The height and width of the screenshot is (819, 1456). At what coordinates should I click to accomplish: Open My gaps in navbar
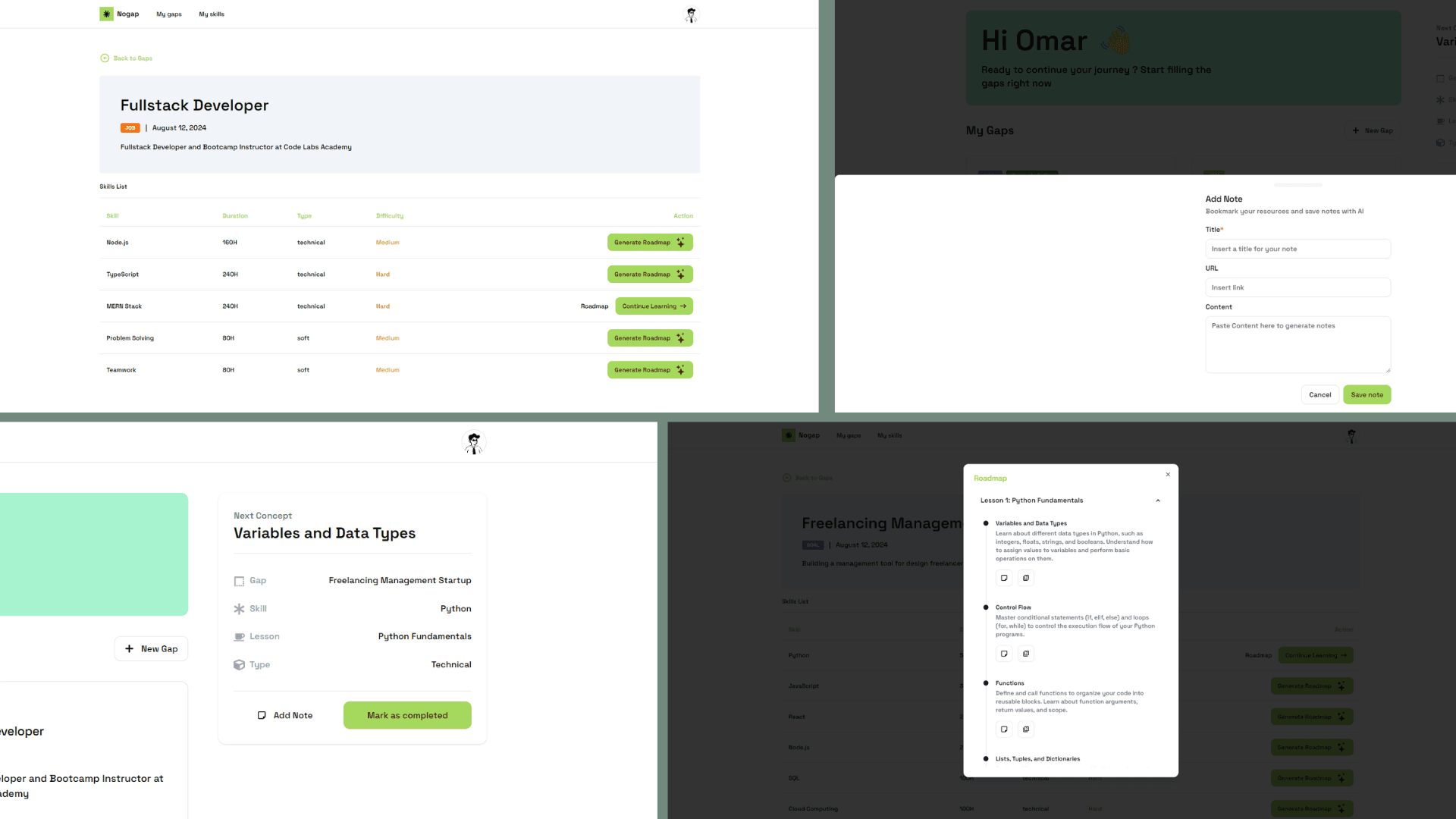click(x=169, y=14)
